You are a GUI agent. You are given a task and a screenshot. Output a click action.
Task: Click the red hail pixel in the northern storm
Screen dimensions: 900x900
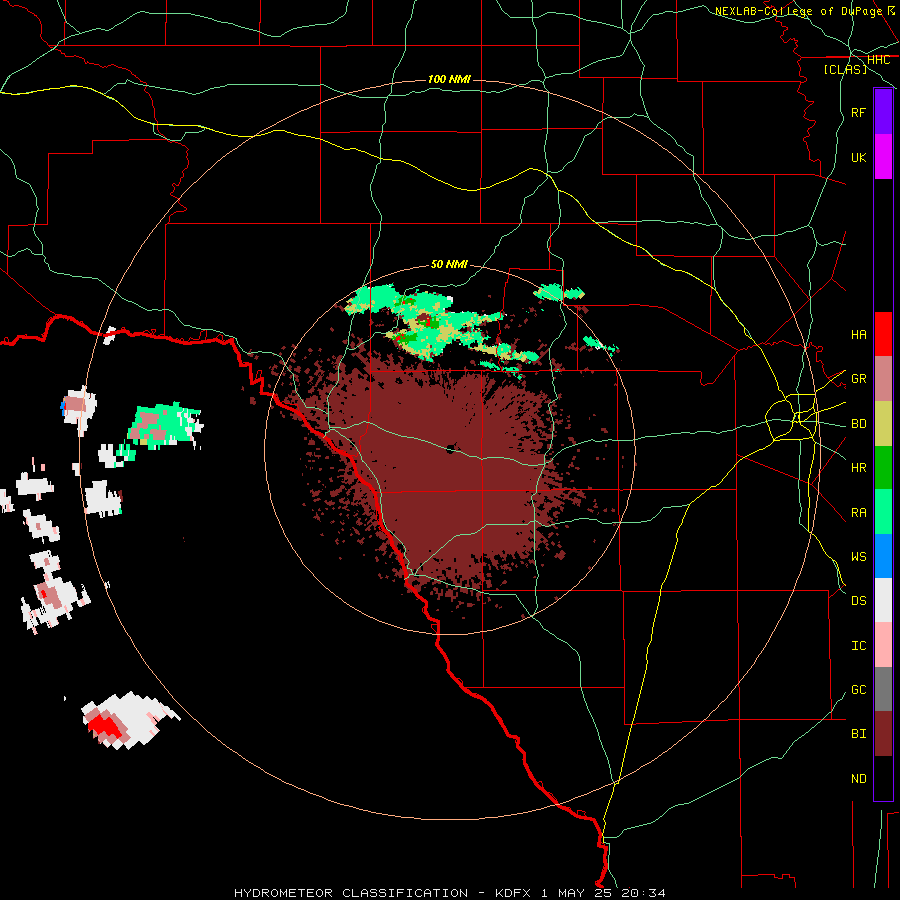click(x=426, y=321)
